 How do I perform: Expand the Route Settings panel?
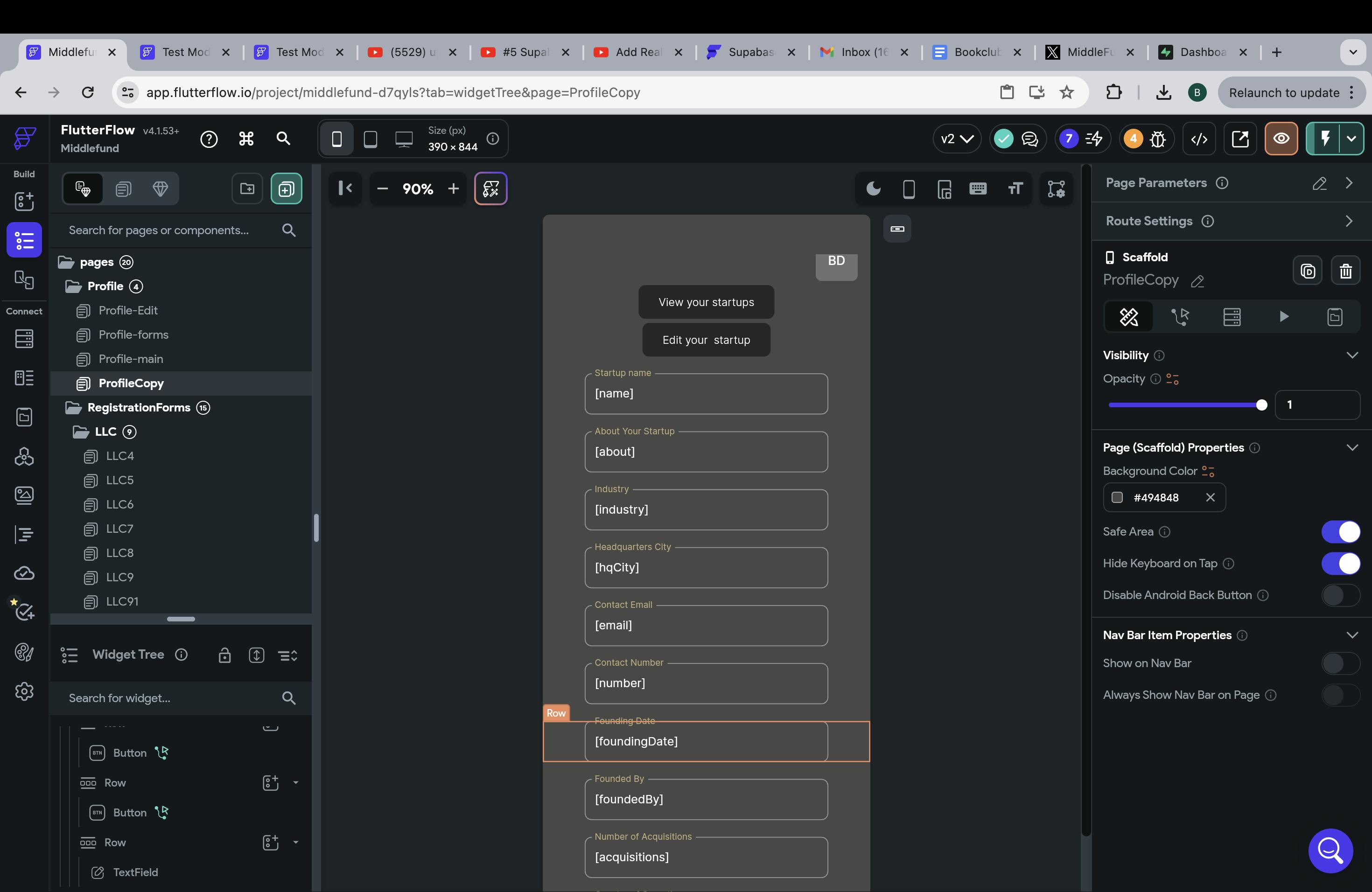click(x=1348, y=221)
